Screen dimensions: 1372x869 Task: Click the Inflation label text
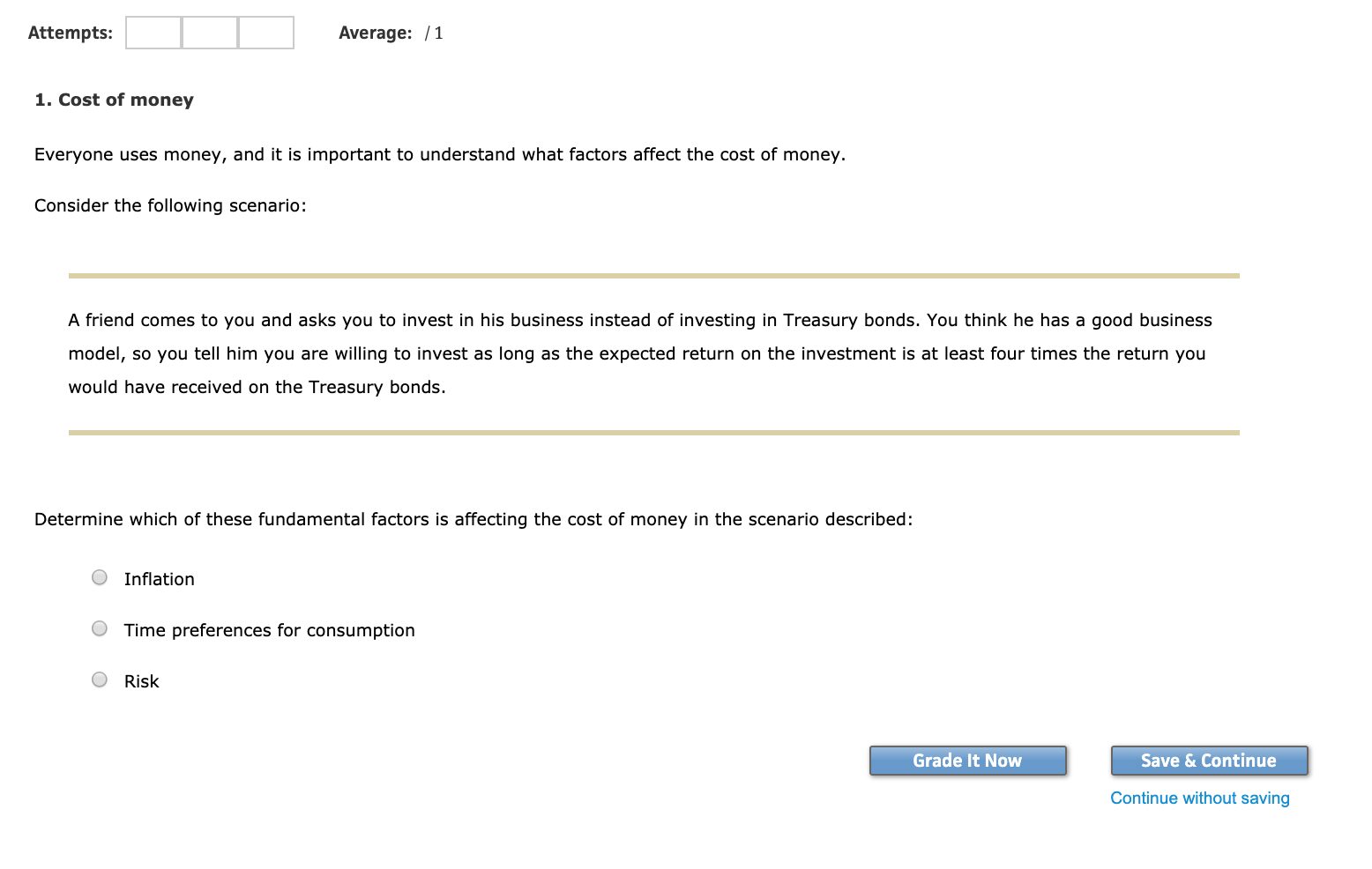[x=159, y=579]
